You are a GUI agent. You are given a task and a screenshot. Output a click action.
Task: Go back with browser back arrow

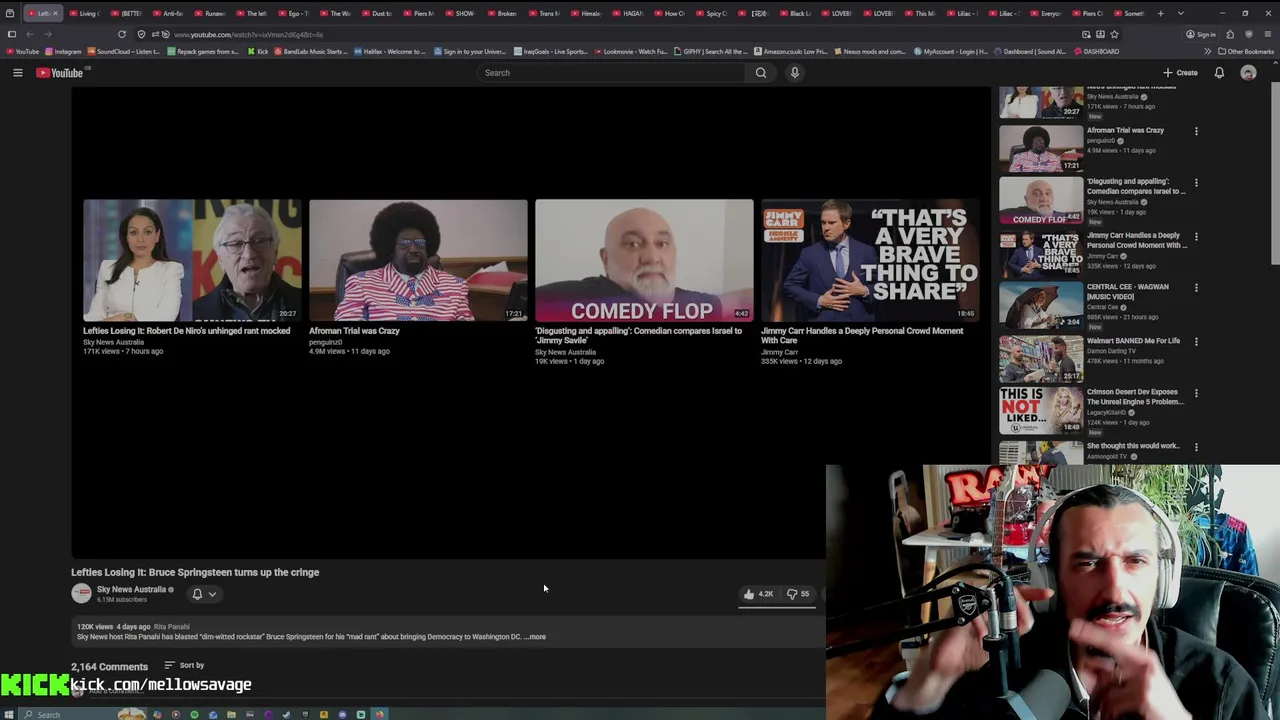click(x=30, y=34)
